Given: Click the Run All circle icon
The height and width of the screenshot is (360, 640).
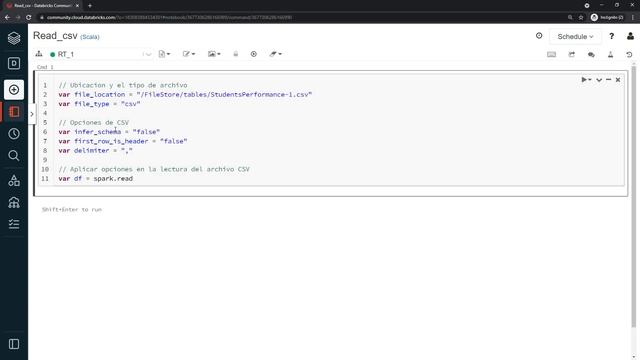Looking at the screenshot, I should click(253, 54).
